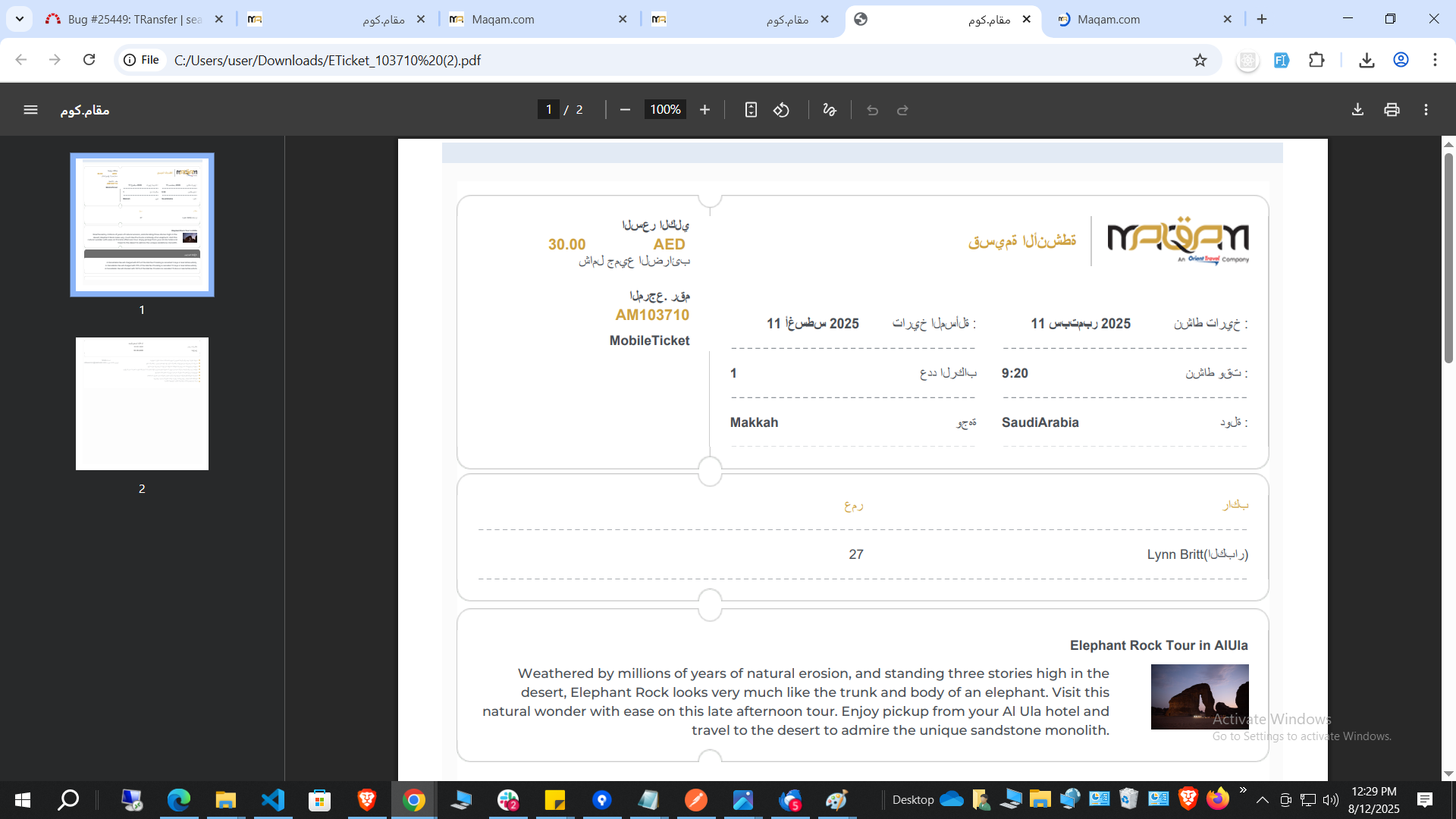This screenshot has width=1456, height=819.
Task: Select the draw annotation tool
Action: 830,110
